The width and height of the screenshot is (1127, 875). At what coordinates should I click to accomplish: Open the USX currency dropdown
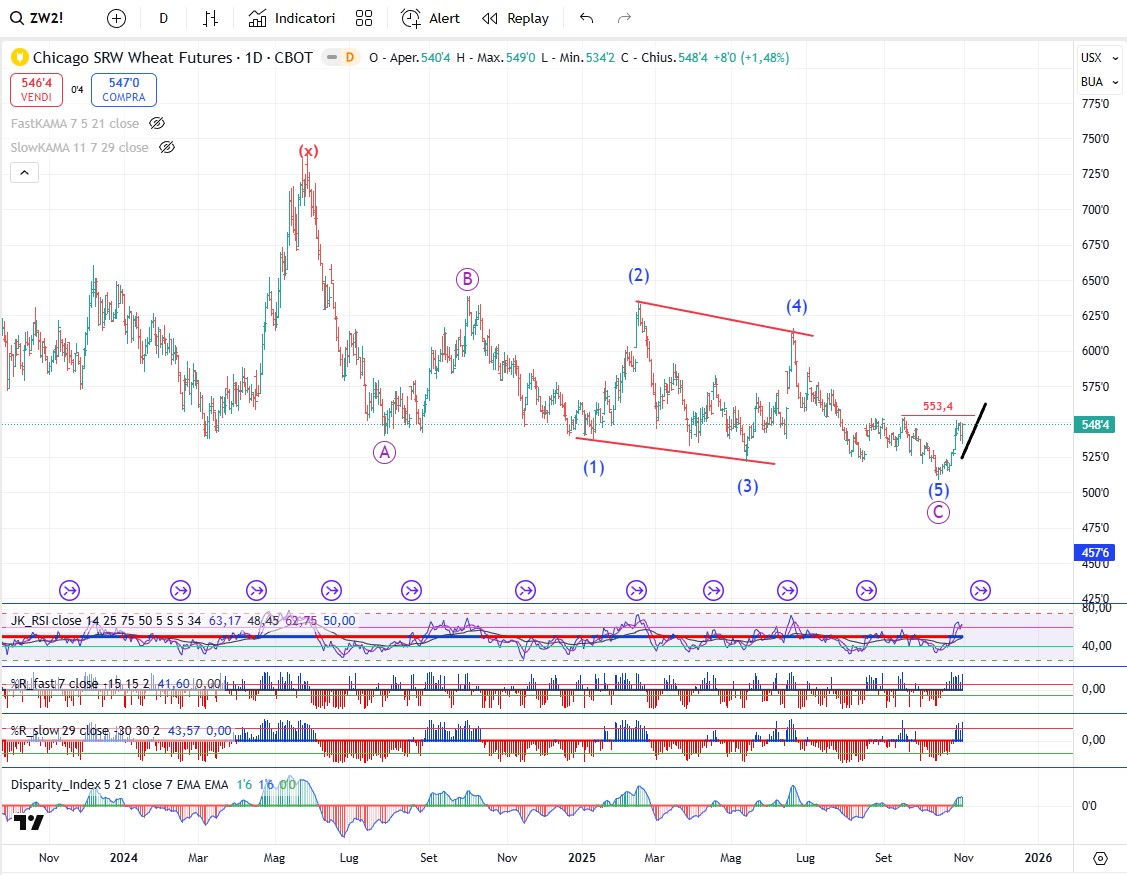pyautogui.click(x=1091, y=57)
